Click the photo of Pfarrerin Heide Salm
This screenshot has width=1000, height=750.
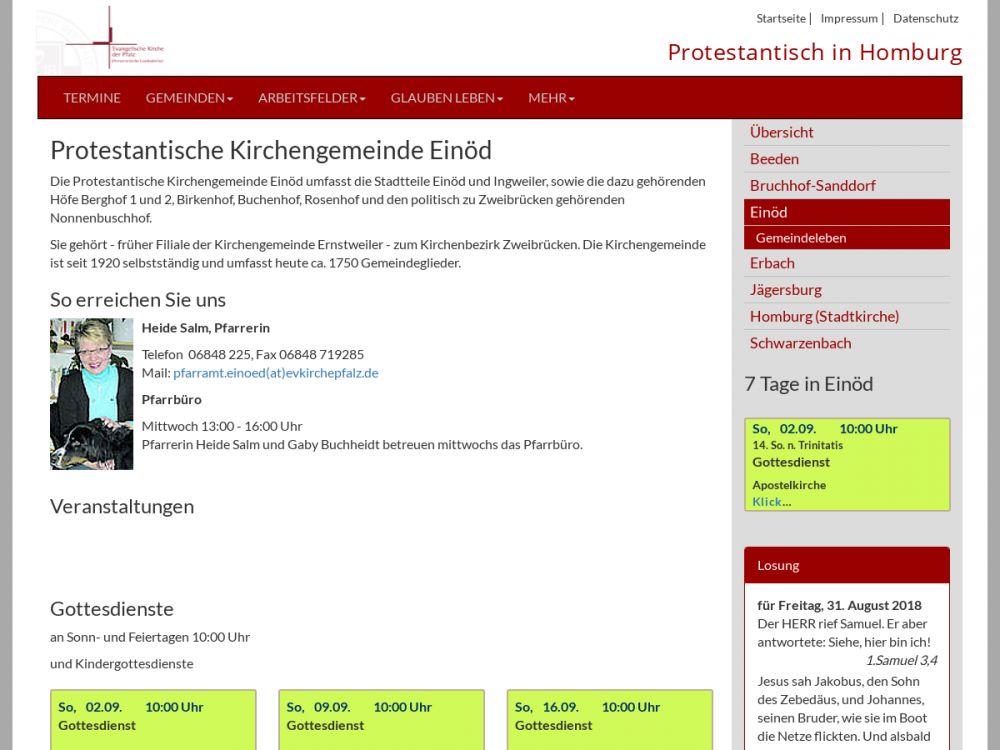pos(91,394)
